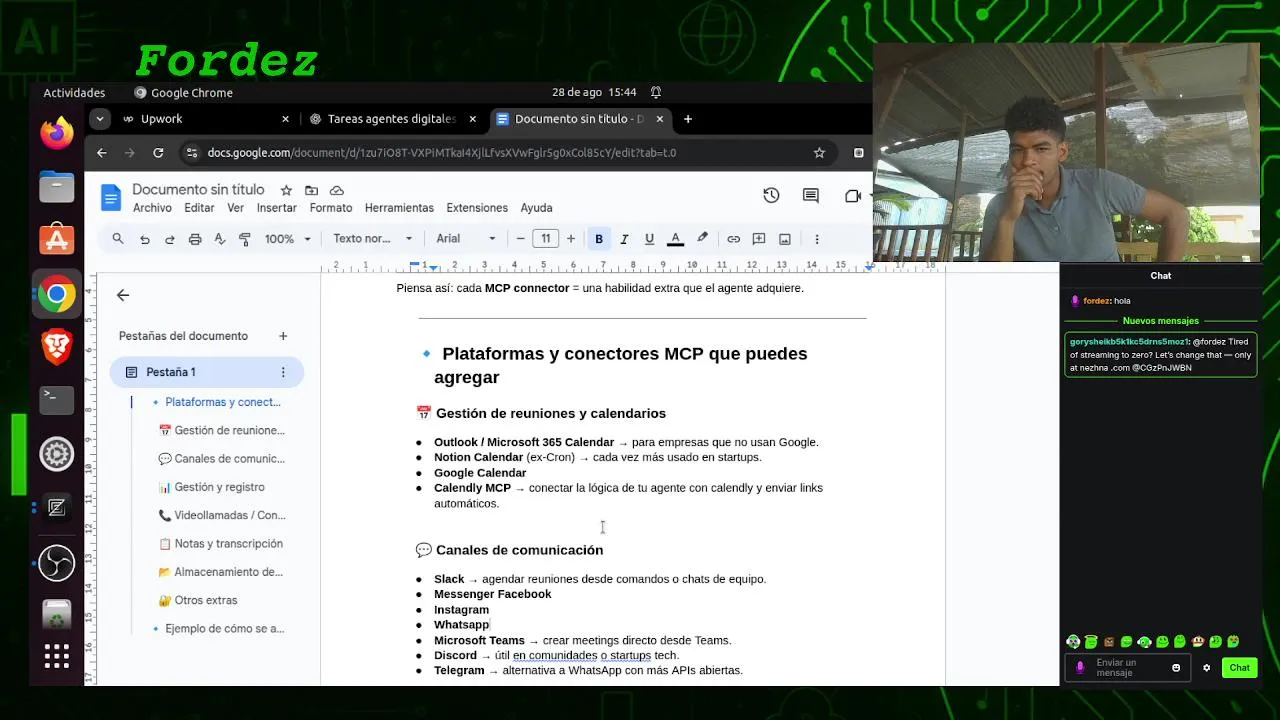Move document with the folder icon
The image size is (1280, 720).
[311, 190]
